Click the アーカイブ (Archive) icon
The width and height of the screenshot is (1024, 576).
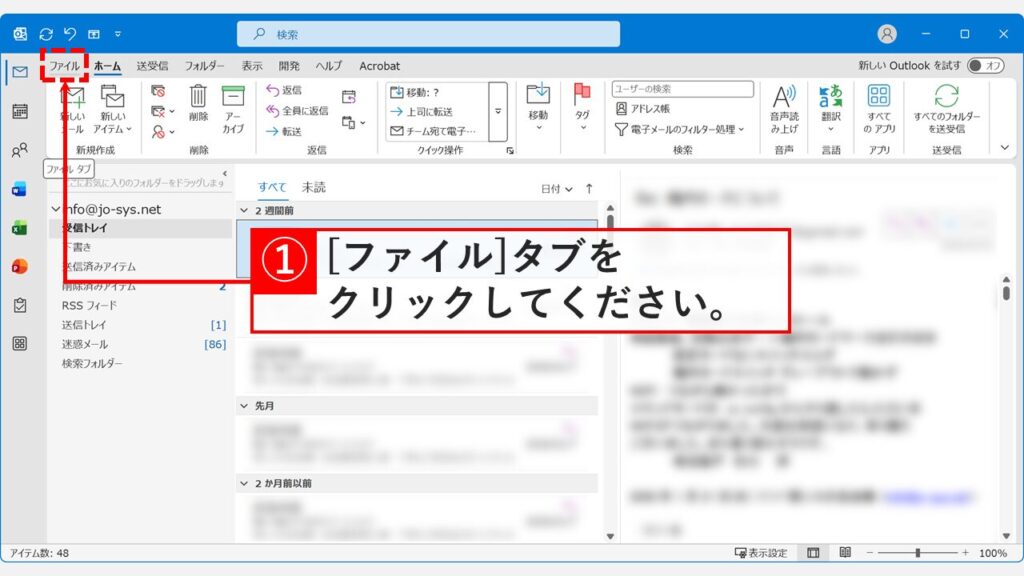tap(233, 97)
